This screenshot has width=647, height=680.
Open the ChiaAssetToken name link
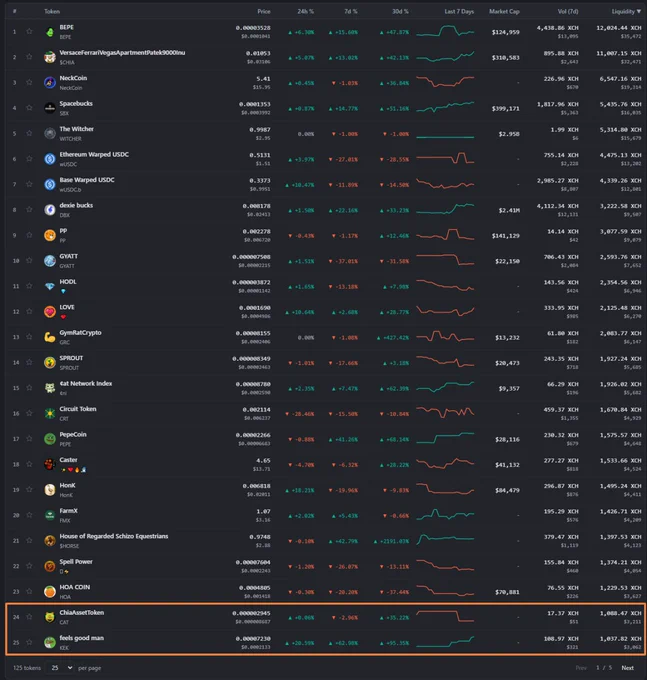tap(82, 613)
